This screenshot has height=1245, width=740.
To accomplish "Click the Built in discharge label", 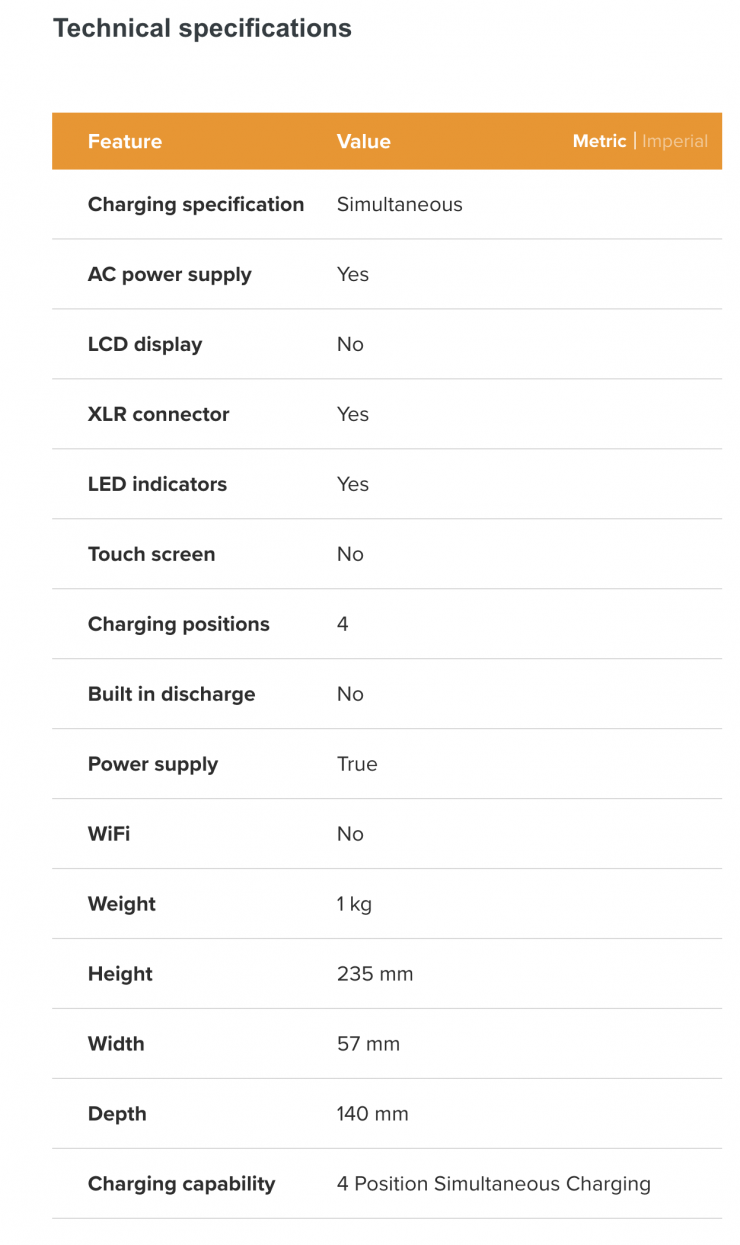I will click(x=171, y=694).
